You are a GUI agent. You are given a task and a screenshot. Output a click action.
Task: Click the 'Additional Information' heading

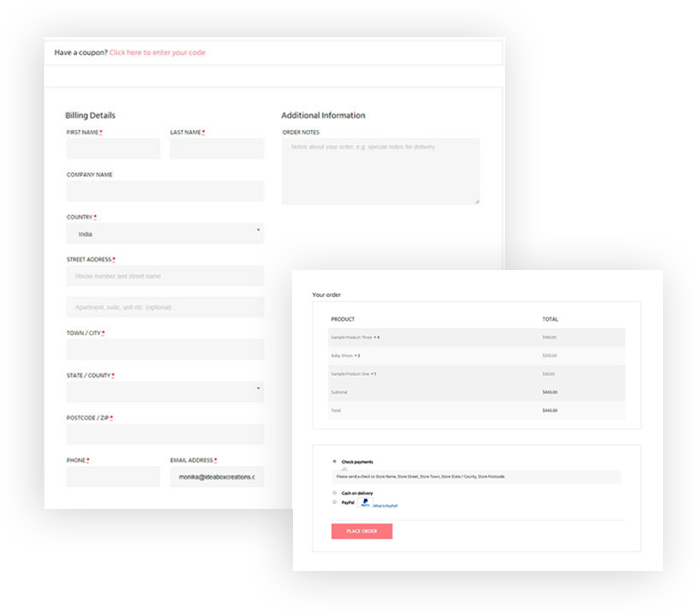[323, 115]
